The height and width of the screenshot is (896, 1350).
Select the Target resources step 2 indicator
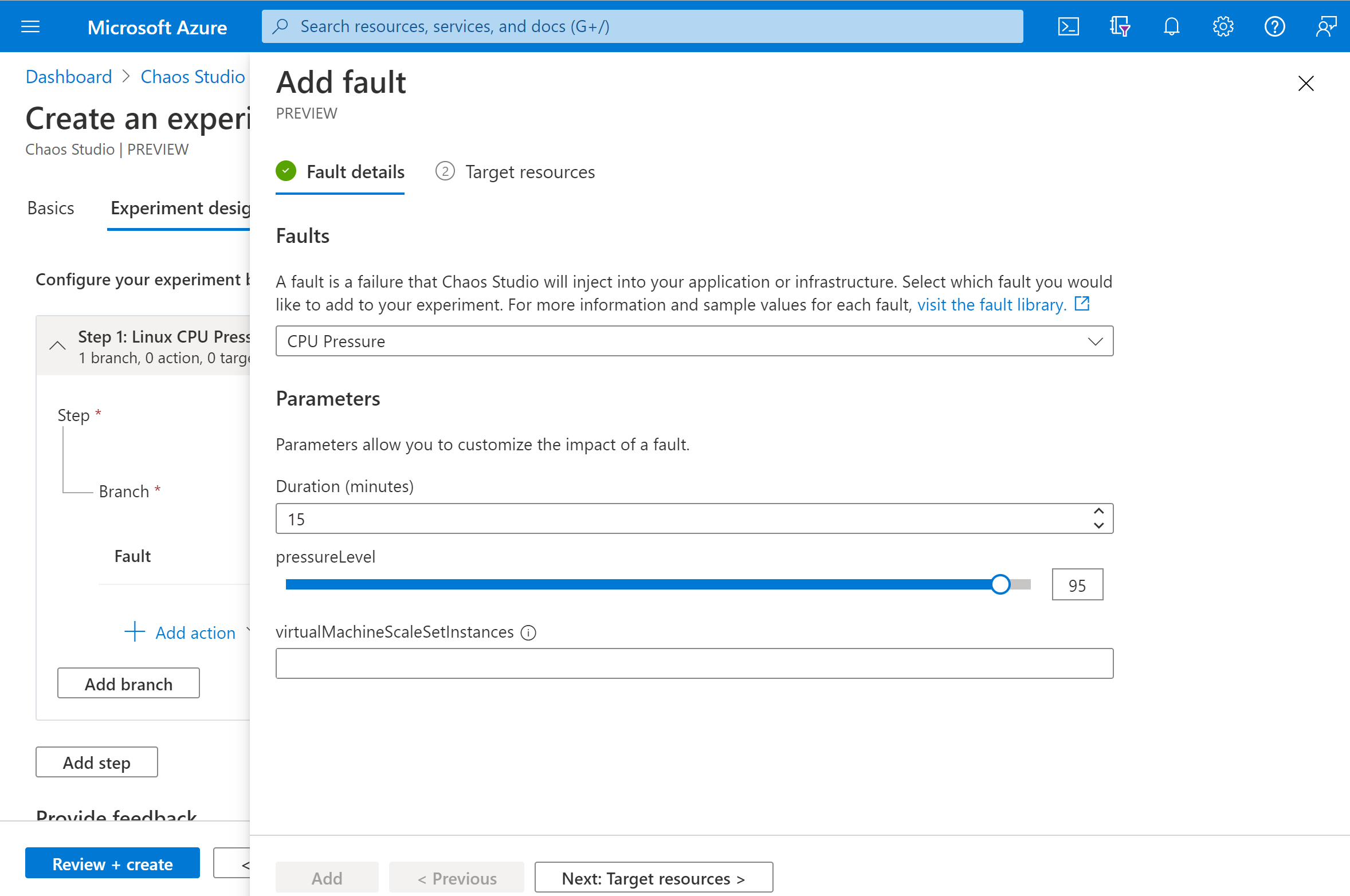(445, 171)
